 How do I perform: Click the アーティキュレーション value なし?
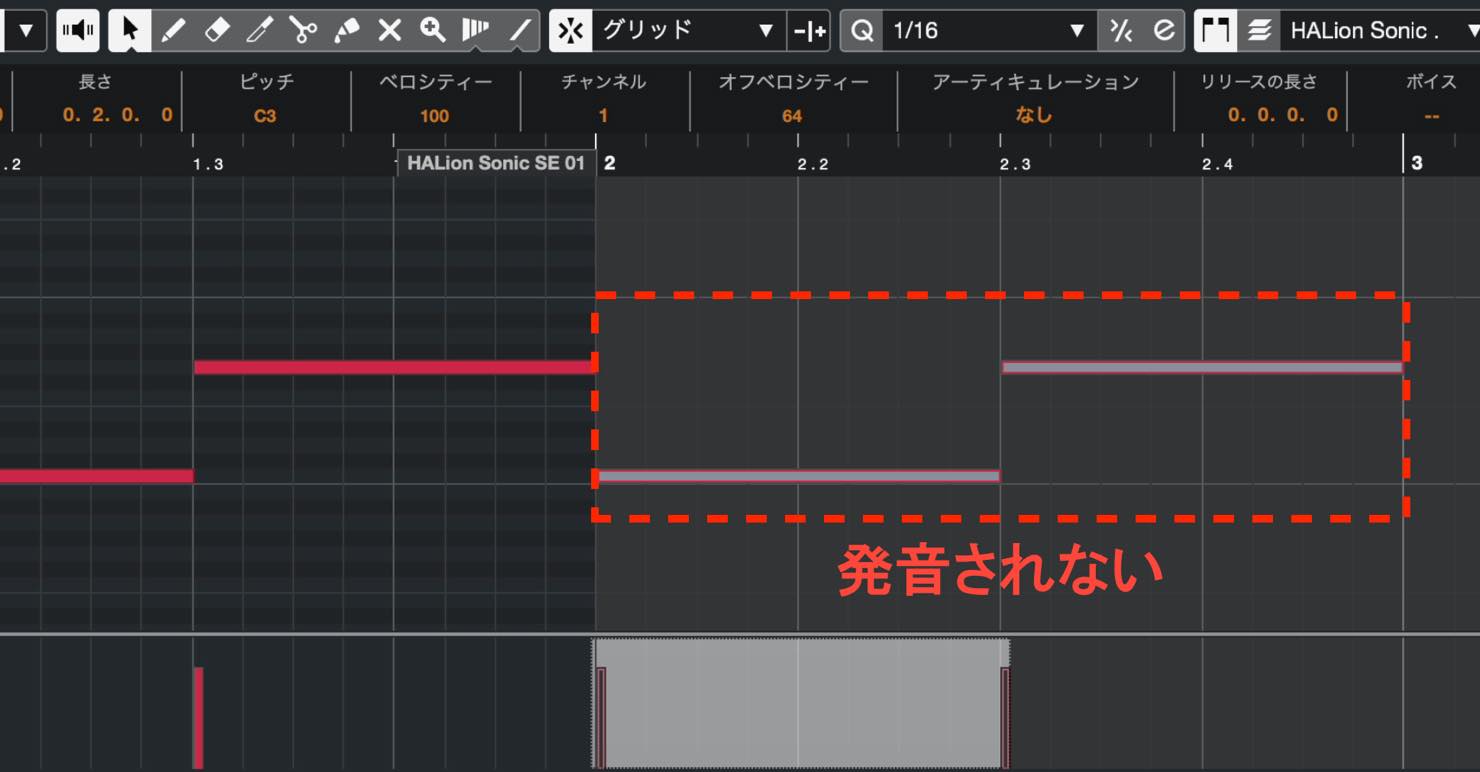click(1034, 116)
